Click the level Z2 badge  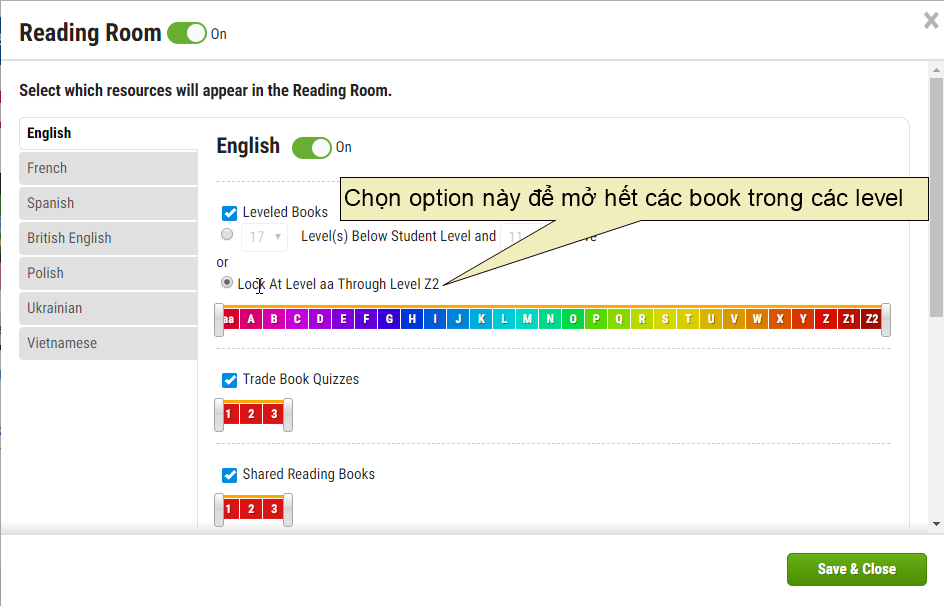(x=871, y=318)
